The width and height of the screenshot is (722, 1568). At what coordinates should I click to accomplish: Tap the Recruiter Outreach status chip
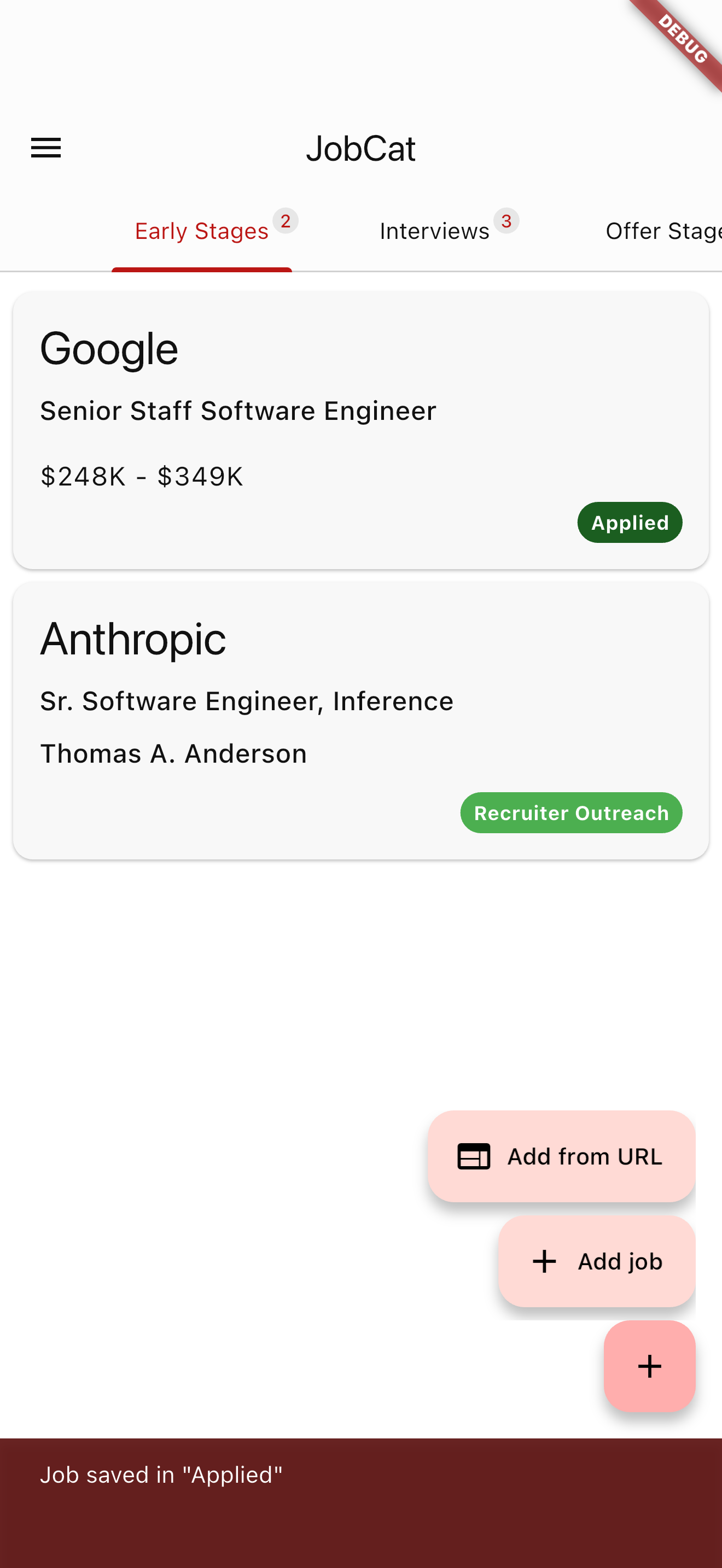(571, 813)
